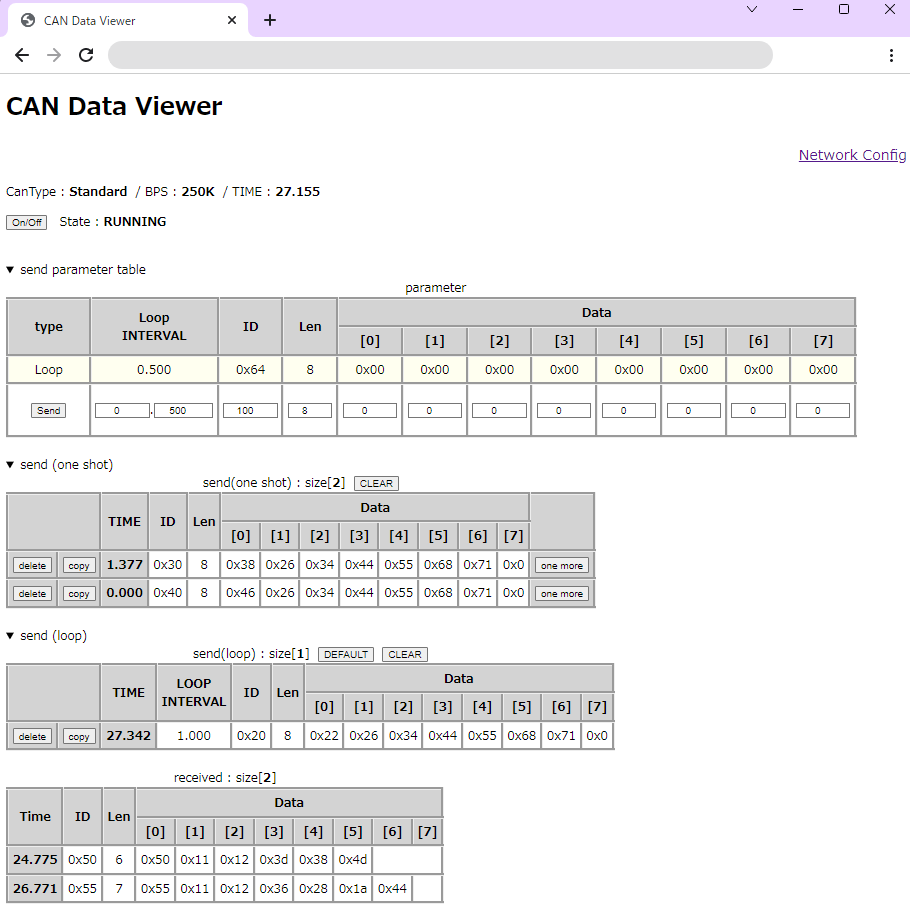The width and height of the screenshot is (910, 915).
Task: Minimize the browser window
Action: click(x=798, y=9)
